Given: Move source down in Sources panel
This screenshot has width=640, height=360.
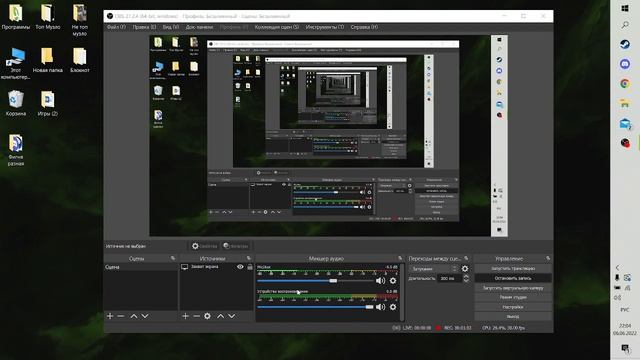Looking at the screenshot, I should pyautogui.click(x=231, y=316).
